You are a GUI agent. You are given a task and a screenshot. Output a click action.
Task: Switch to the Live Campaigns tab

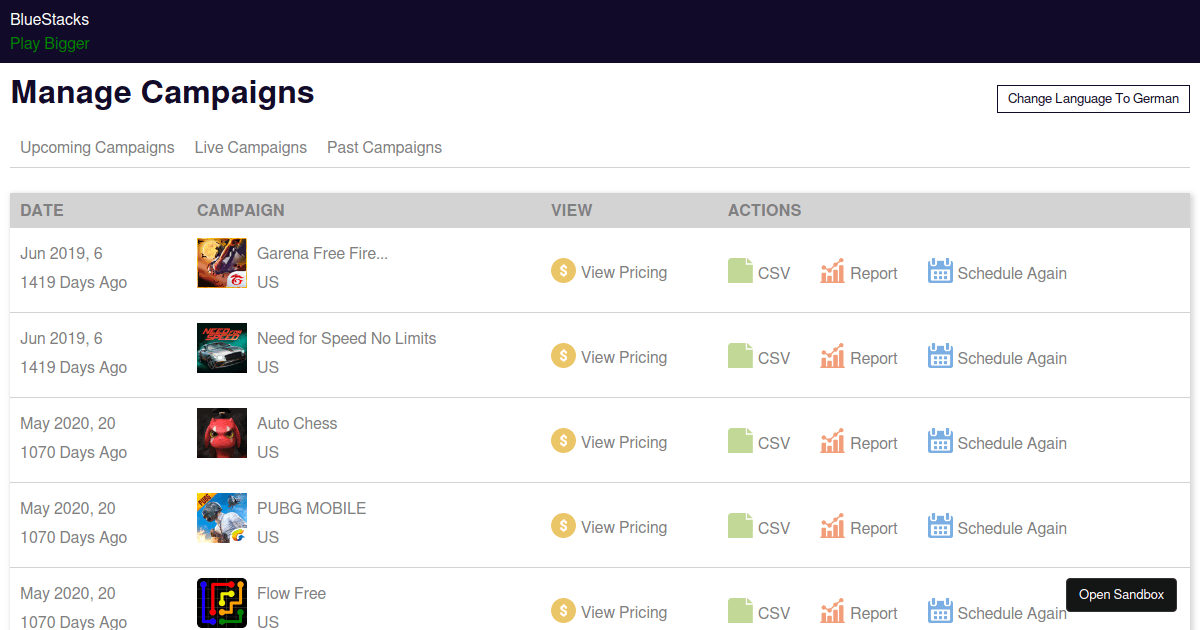(250, 147)
